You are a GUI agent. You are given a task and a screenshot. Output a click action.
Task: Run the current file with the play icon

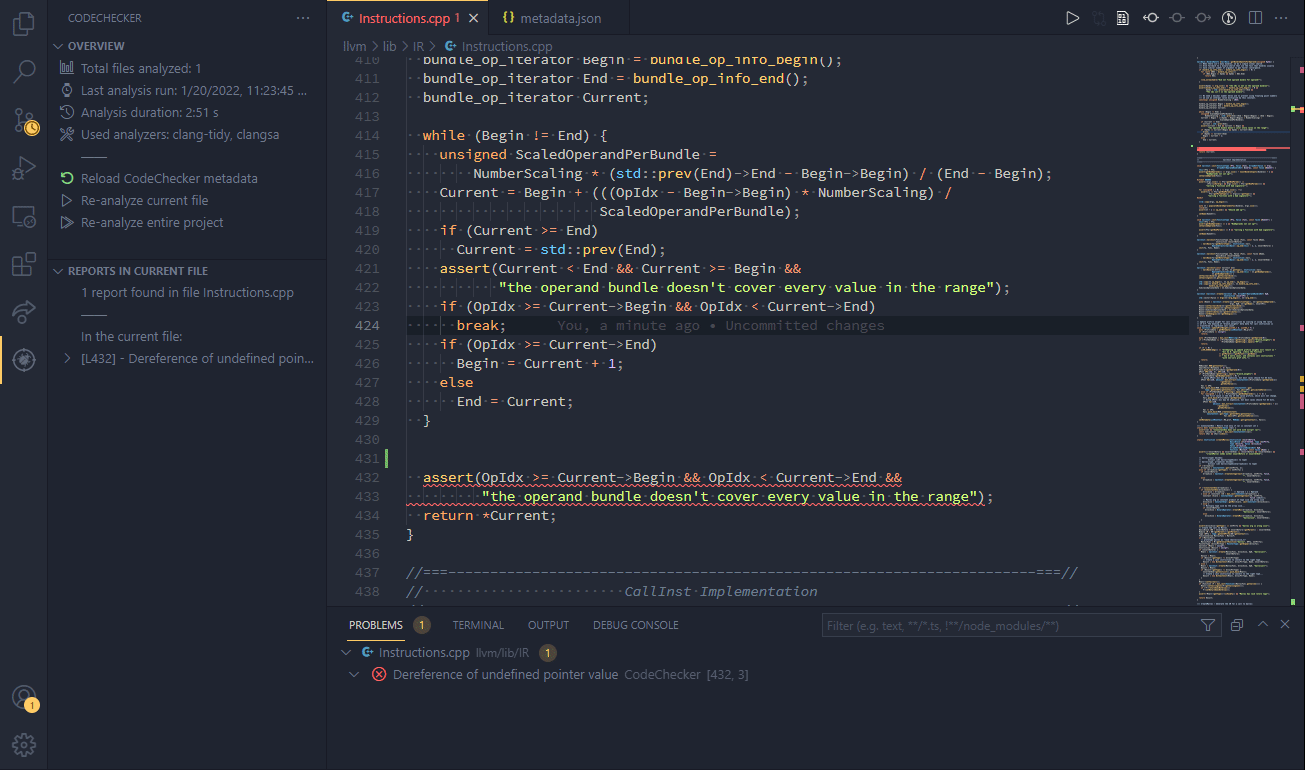1072,17
